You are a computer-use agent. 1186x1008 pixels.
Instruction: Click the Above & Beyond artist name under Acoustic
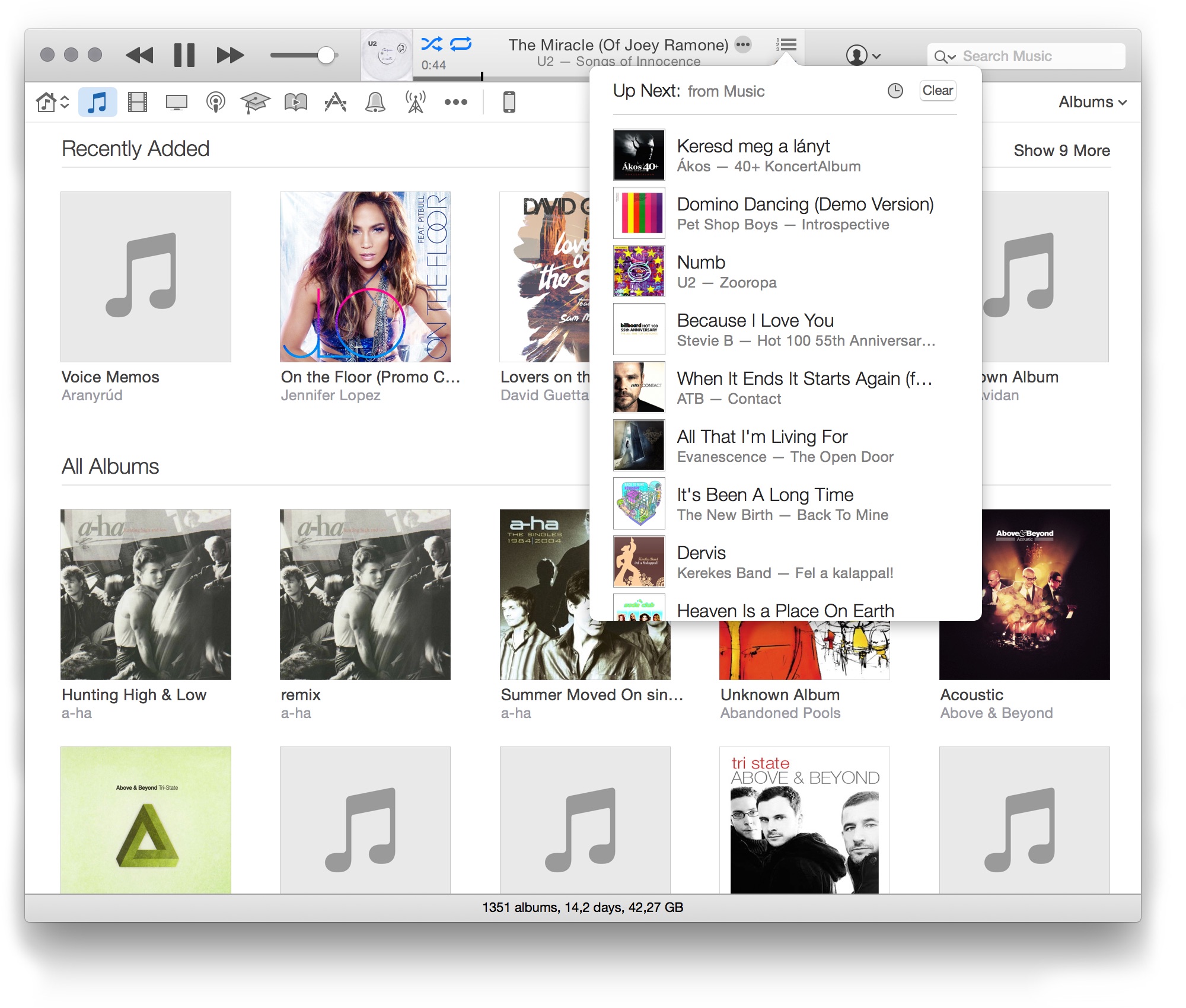point(996,713)
